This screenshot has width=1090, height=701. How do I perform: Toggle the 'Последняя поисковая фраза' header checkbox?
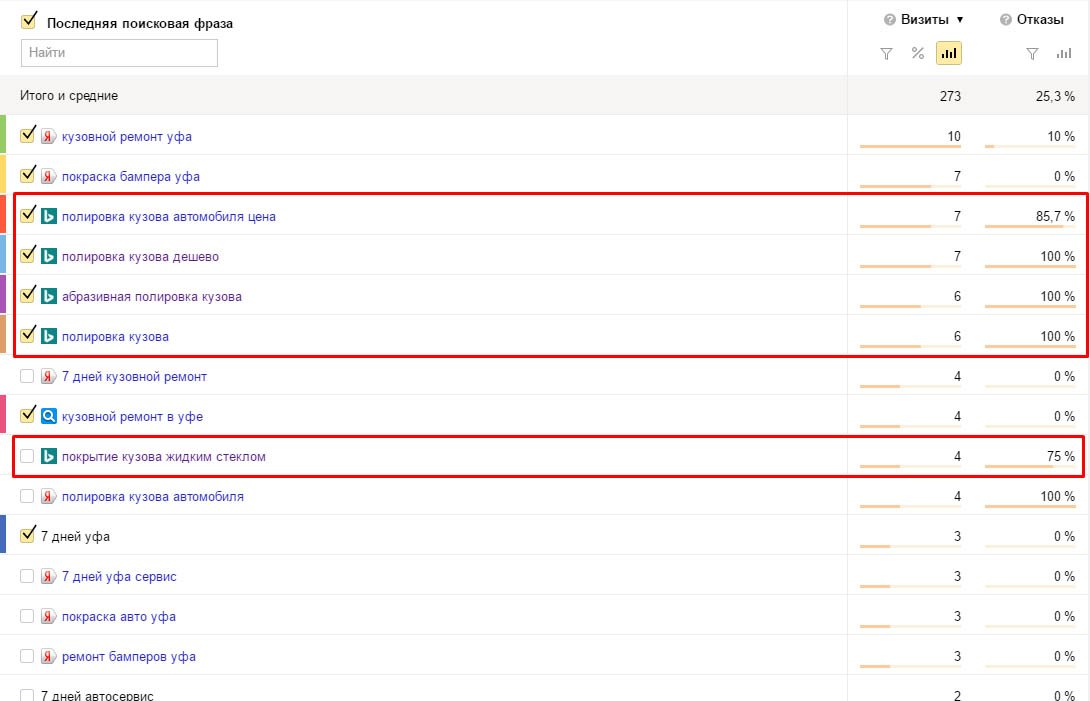[28, 21]
